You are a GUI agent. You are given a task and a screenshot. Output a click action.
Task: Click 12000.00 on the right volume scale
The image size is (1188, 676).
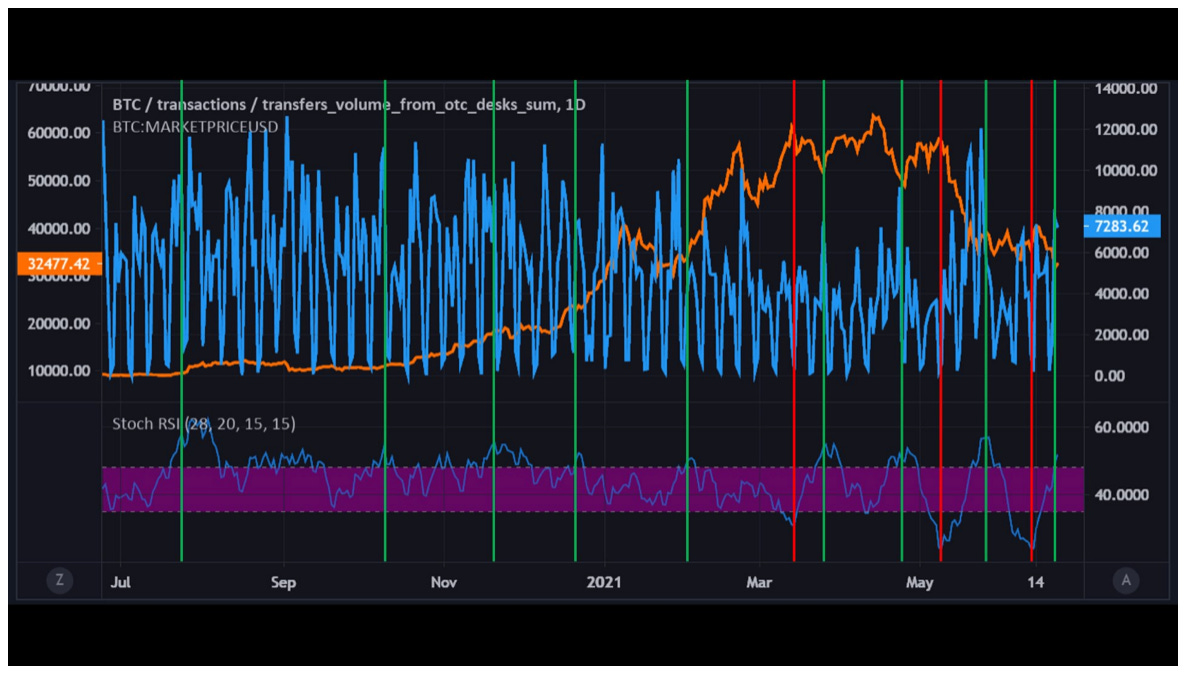pyautogui.click(x=1126, y=130)
